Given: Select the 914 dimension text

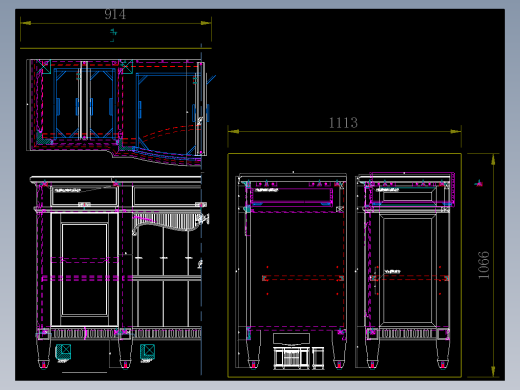Looking at the screenshot, I should [115, 14].
